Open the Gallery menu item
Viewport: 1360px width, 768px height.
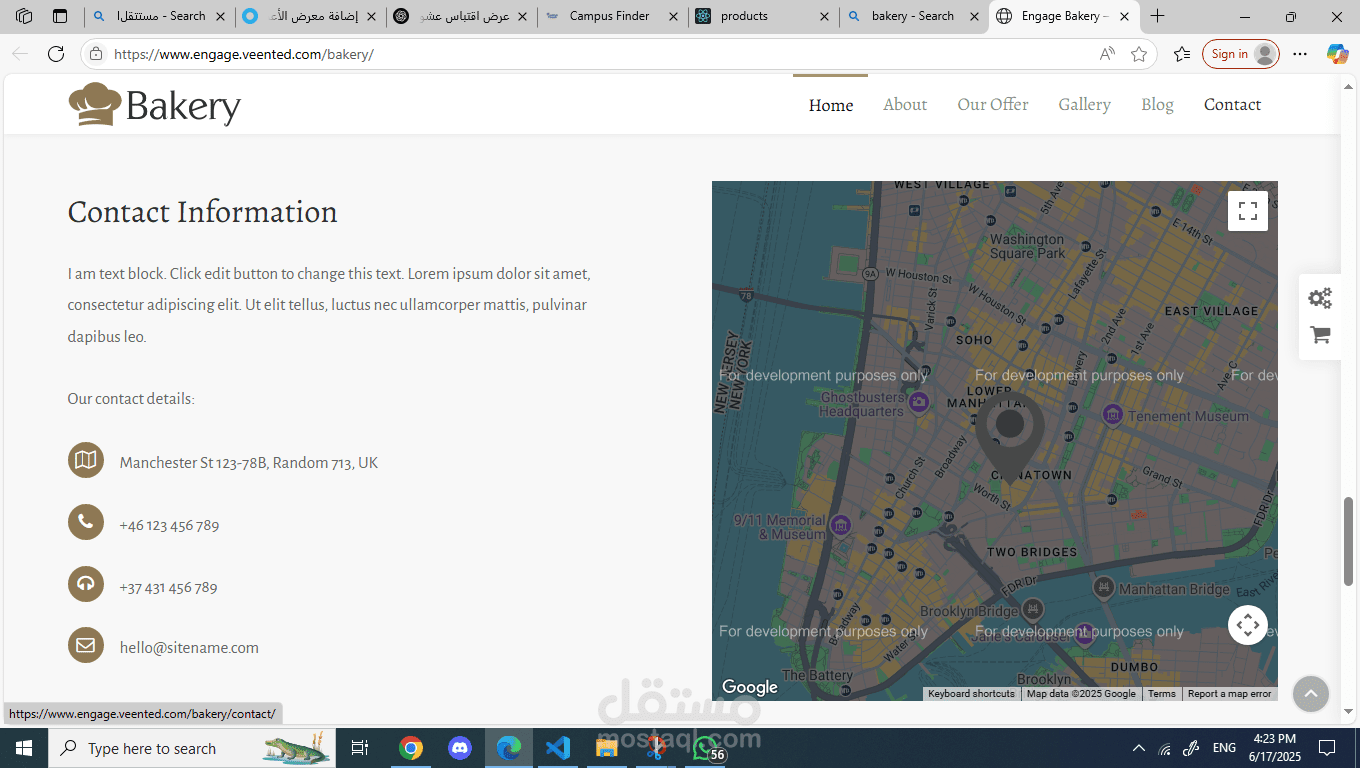pyautogui.click(x=1085, y=105)
